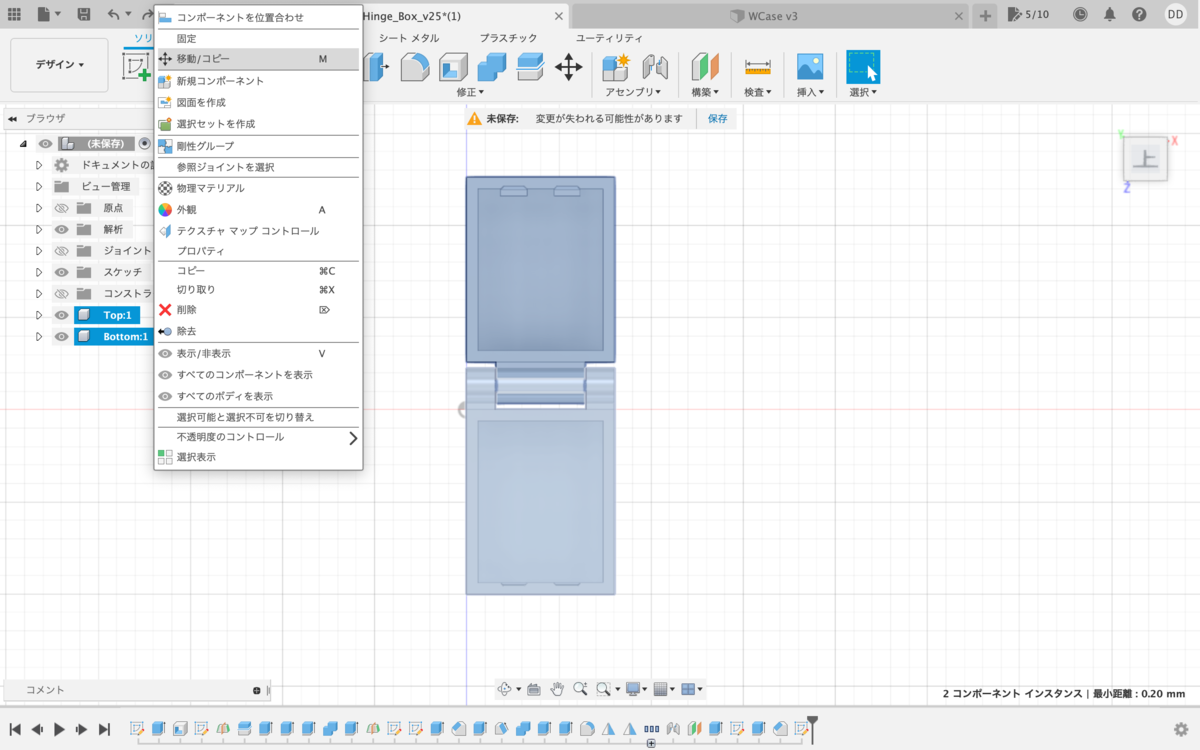Click the ViewCube 上 face

1145,160
